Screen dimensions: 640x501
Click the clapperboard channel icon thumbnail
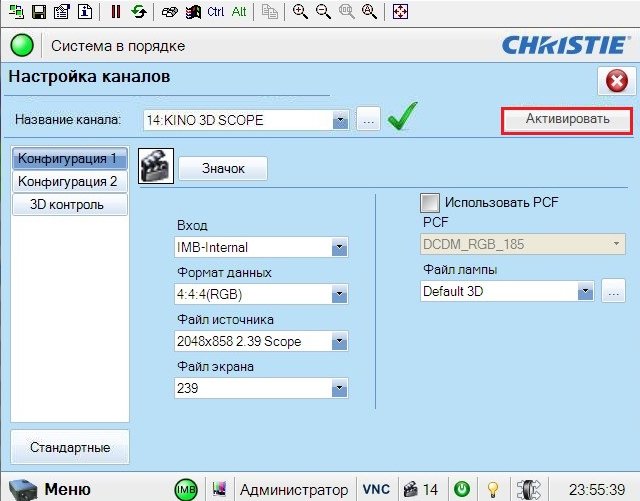pos(156,166)
